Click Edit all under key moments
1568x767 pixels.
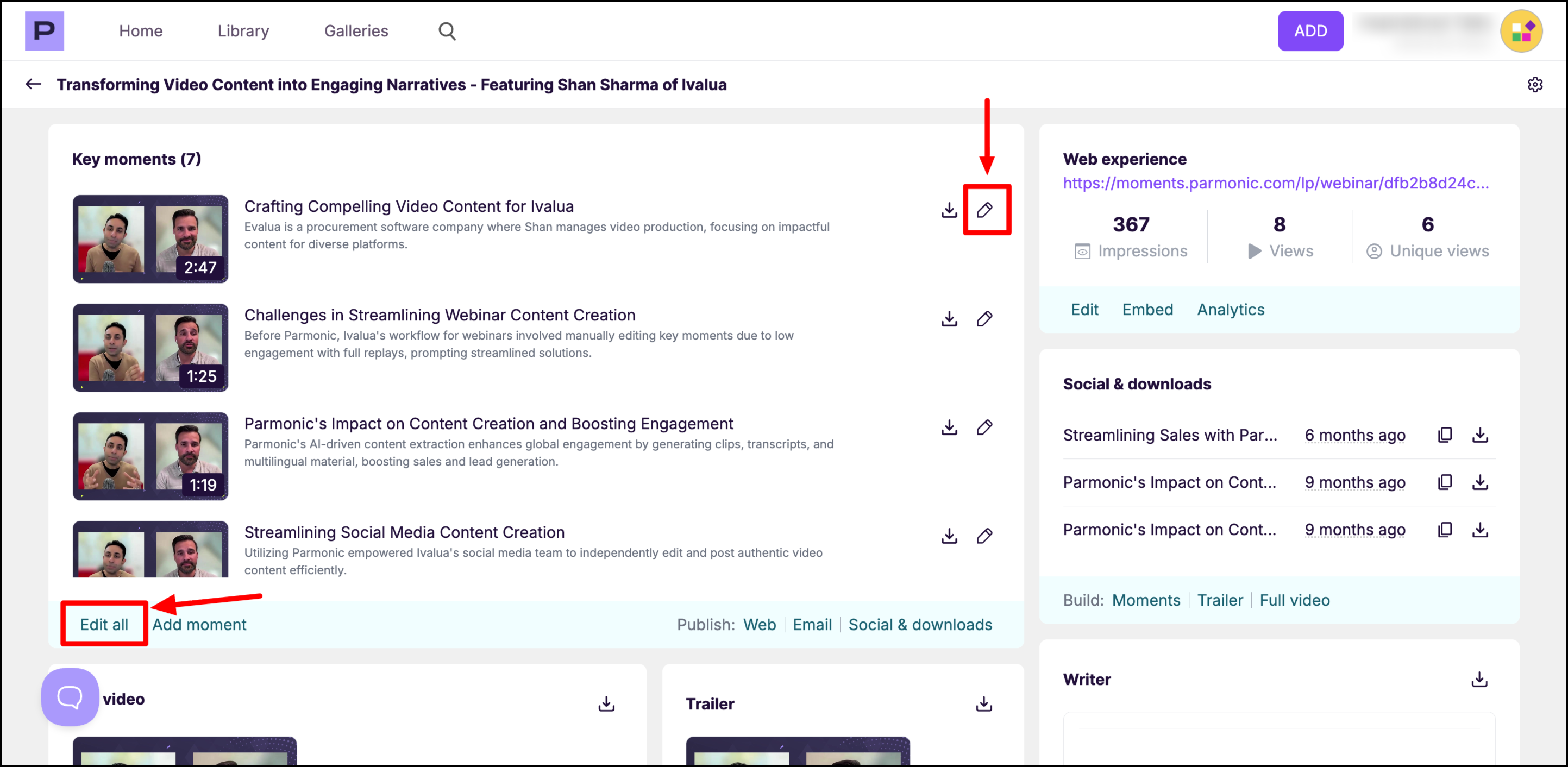104,625
